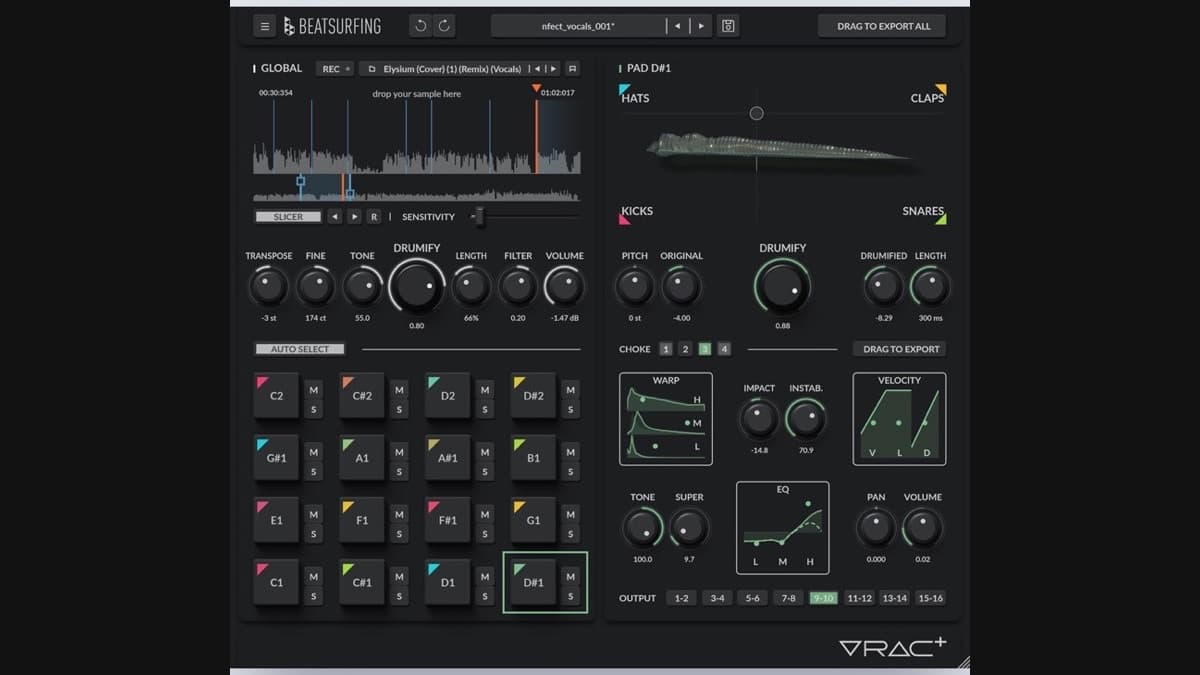Select choke group 3

705,349
